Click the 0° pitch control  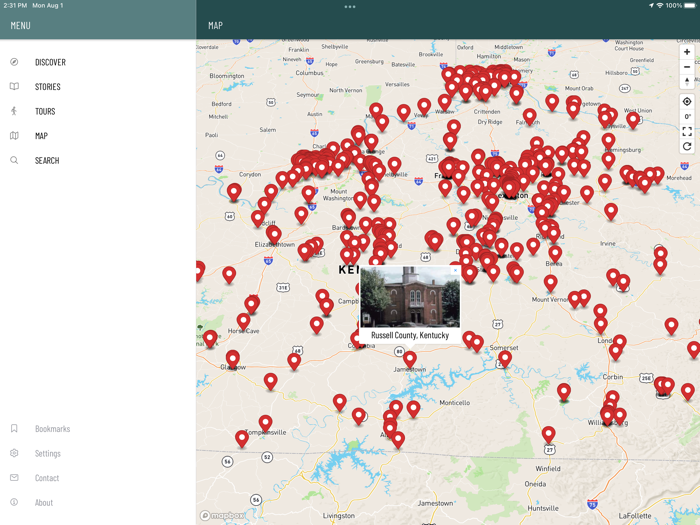click(687, 117)
